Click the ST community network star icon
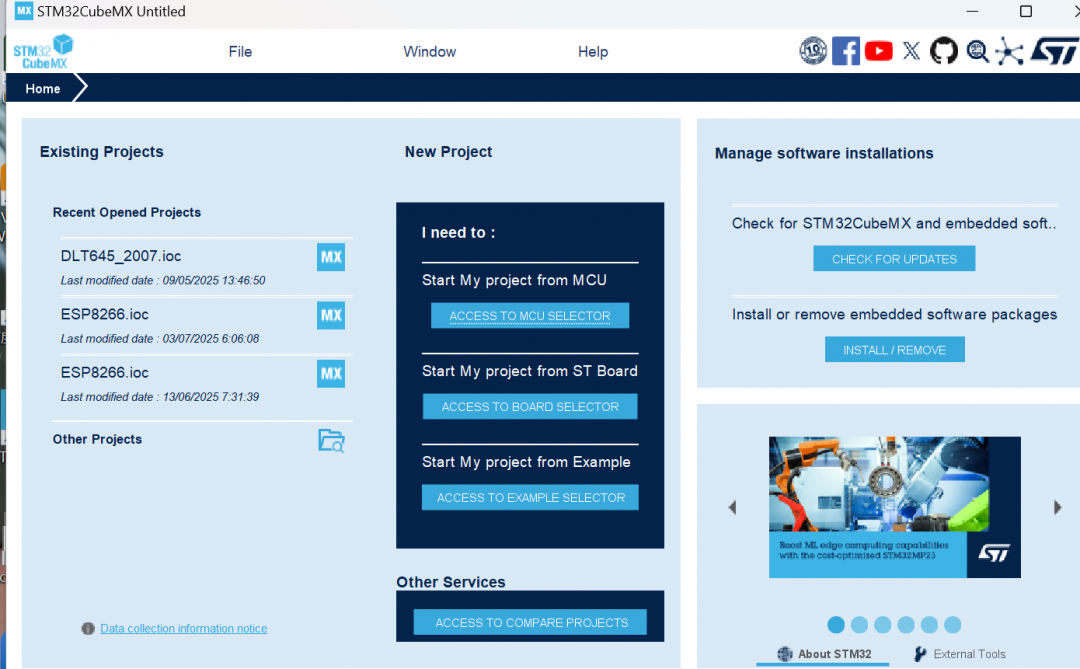The height and width of the screenshot is (669, 1080). coord(1010,52)
